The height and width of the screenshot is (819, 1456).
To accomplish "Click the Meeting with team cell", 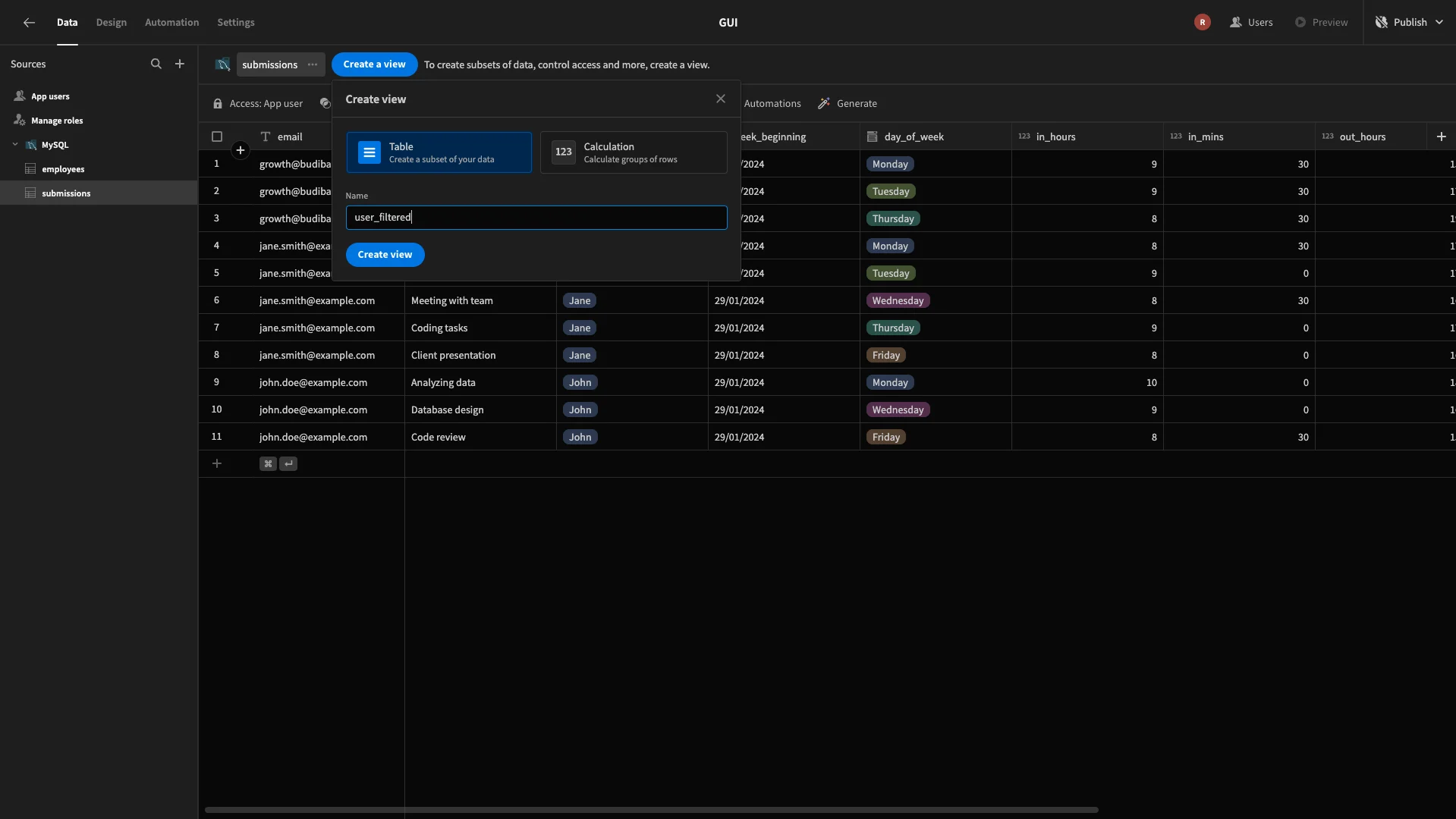I will (480, 301).
